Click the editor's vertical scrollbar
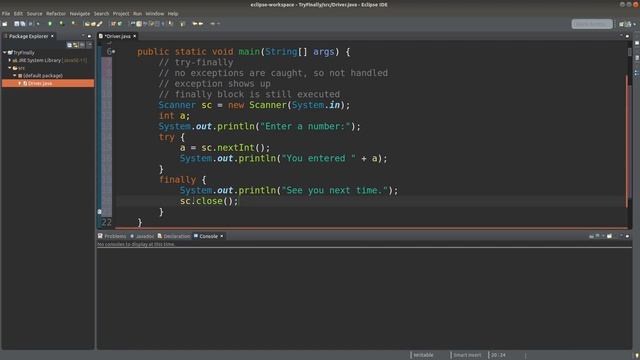640x360 pixels. pos(630,135)
